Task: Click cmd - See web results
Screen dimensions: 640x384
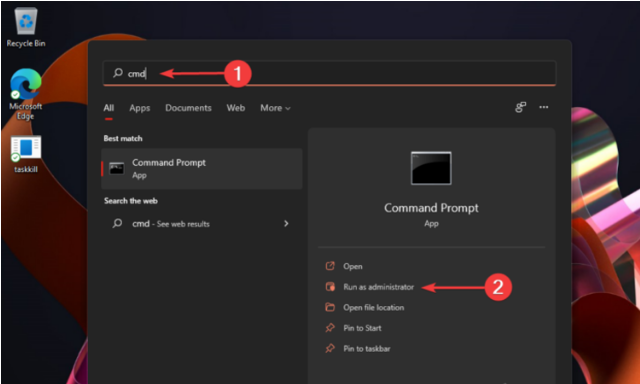Action: (202, 224)
